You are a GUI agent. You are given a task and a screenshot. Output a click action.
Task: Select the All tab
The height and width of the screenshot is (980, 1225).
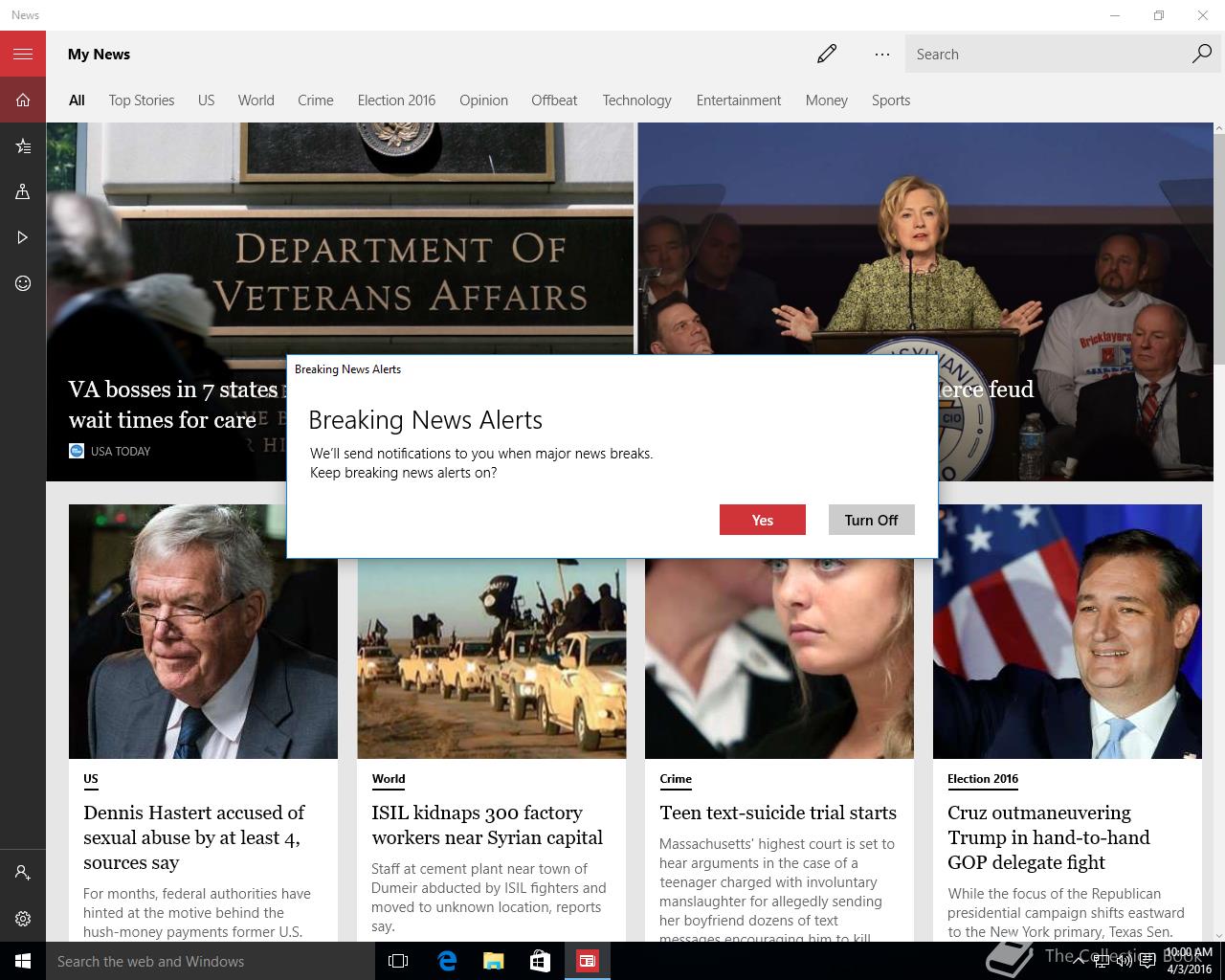(77, 100)
